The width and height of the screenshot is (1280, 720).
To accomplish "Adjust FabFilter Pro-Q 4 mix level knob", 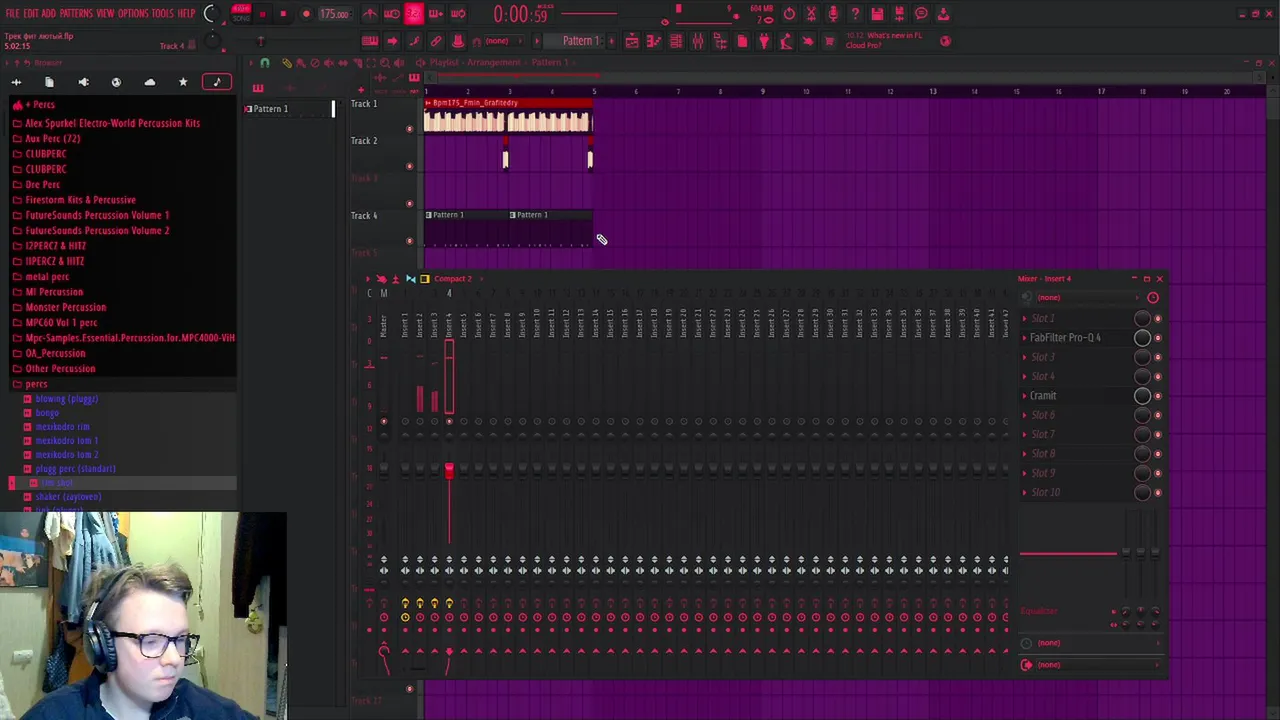I will [1142, 338].
